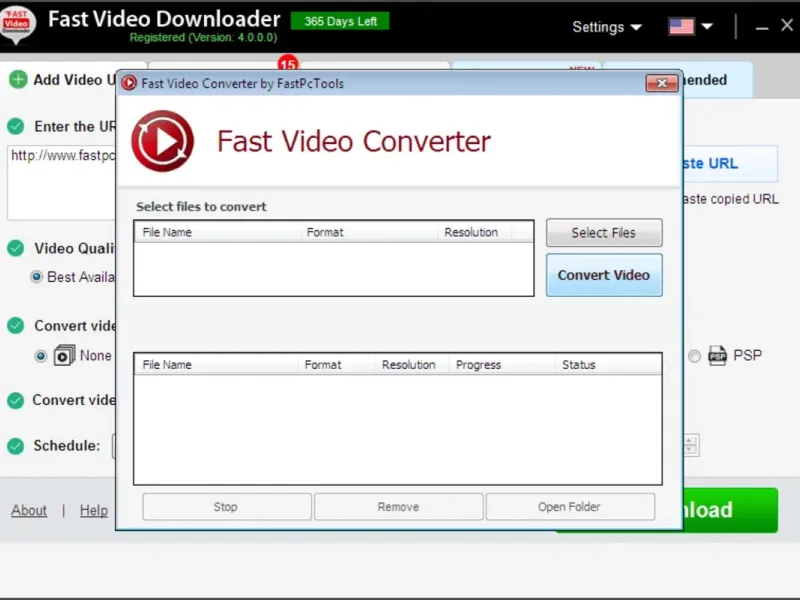This screenshot has height=600, width=800.
Task: Click the US flag language icon
Action: [681, 27]
